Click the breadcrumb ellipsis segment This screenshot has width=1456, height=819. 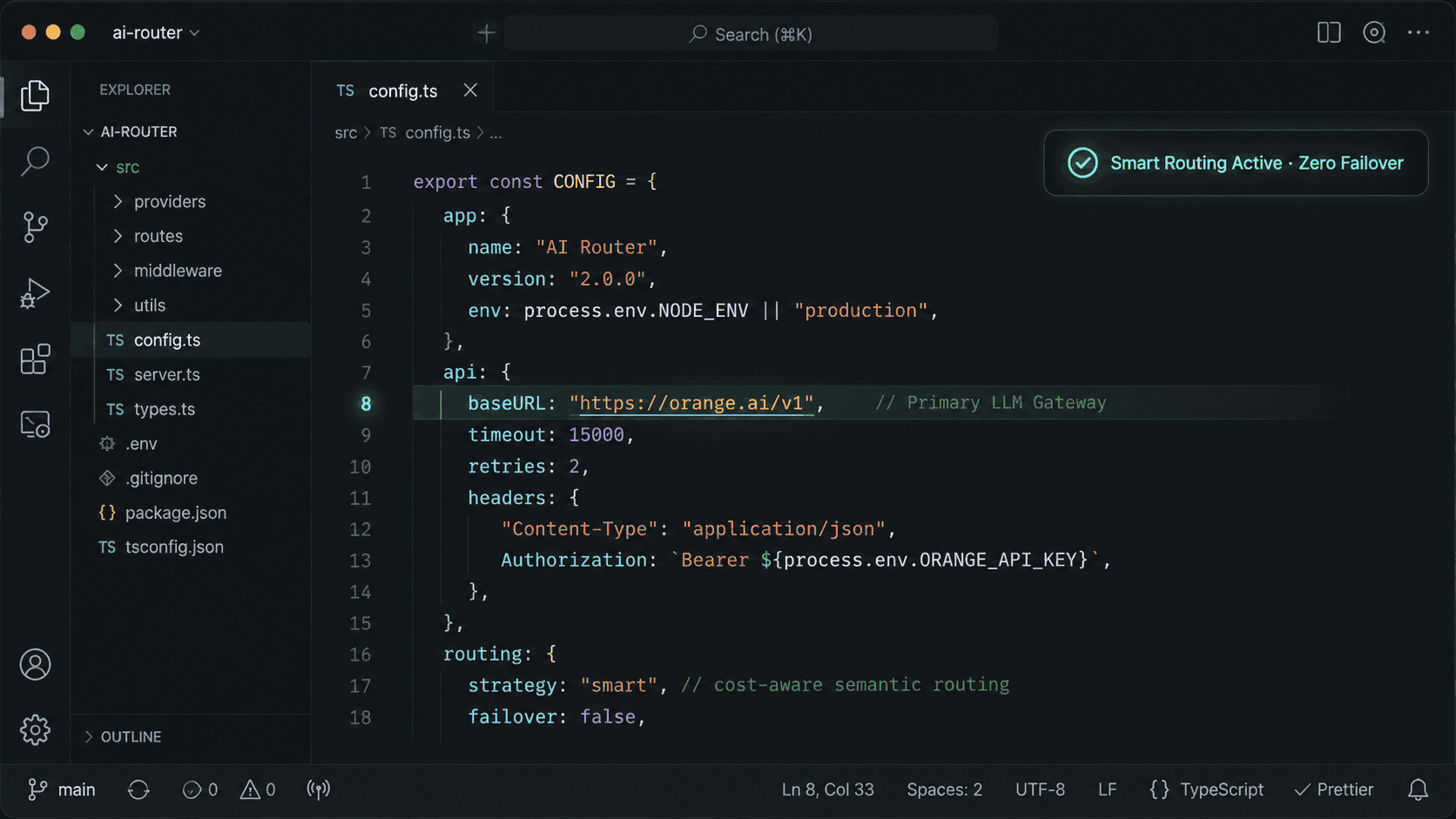tap(495, 134)
